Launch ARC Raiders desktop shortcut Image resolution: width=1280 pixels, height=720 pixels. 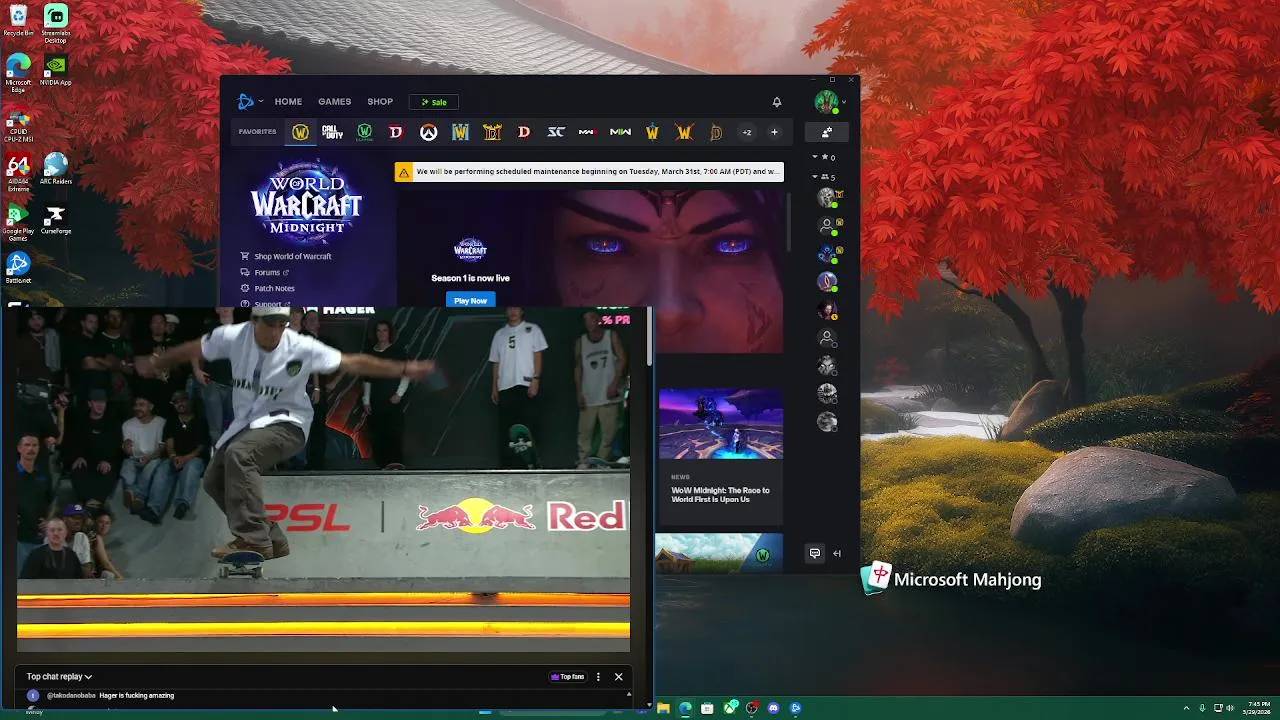[x=56, y=168]
